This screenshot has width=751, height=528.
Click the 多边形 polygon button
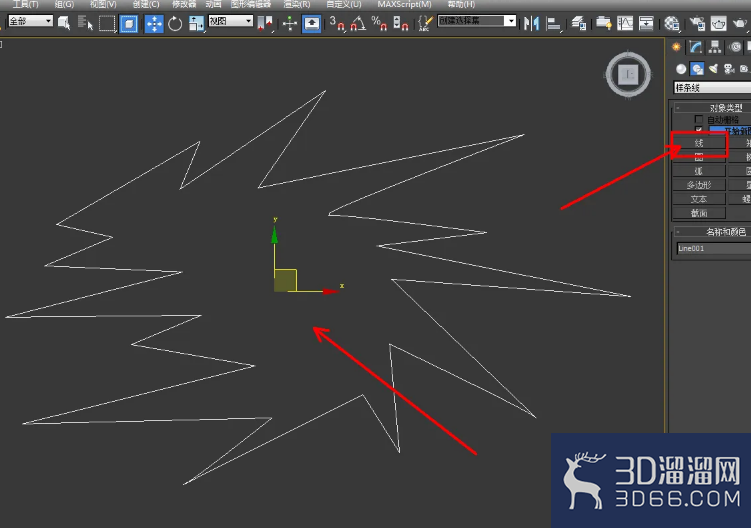point(699,185)
